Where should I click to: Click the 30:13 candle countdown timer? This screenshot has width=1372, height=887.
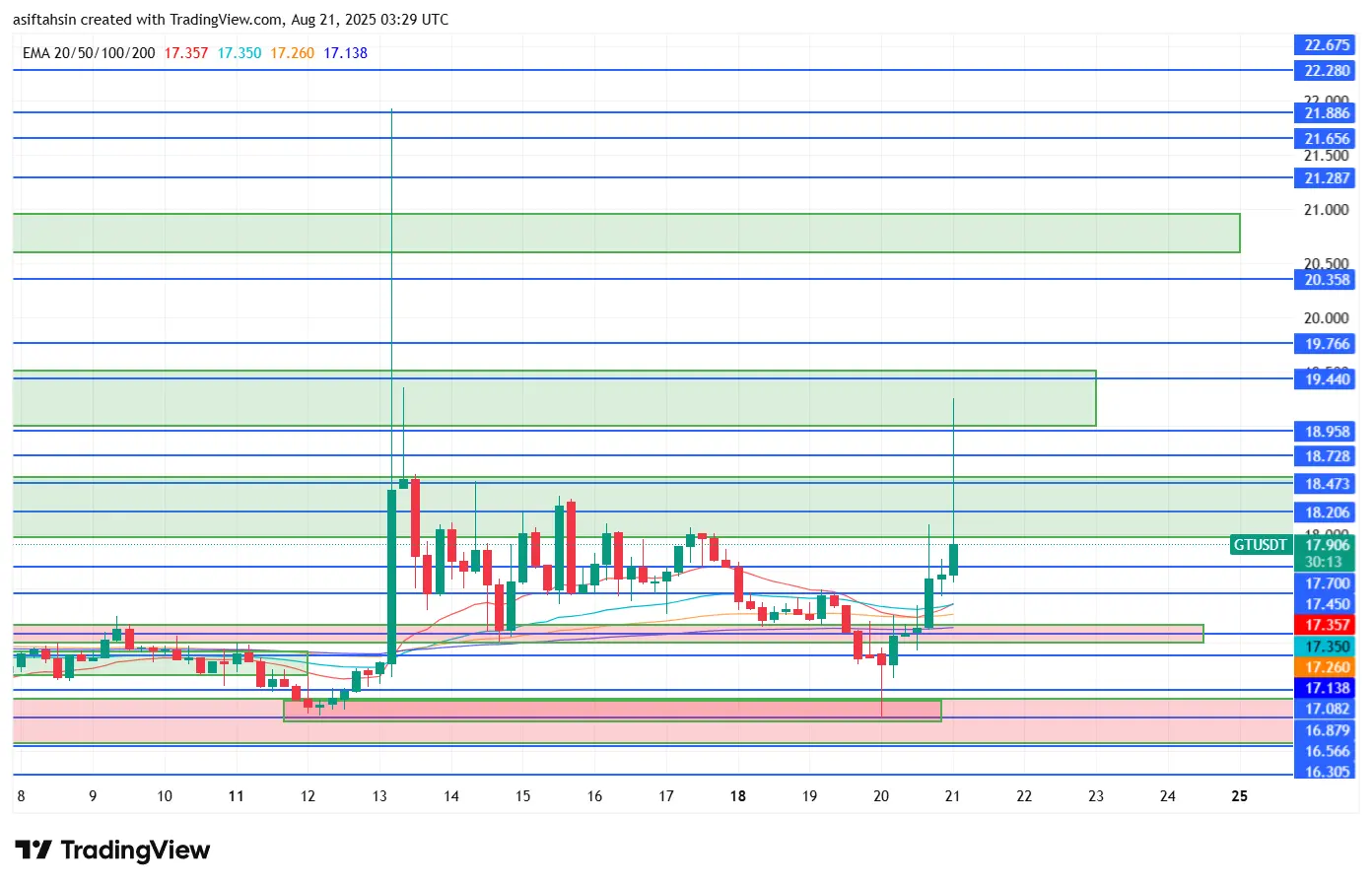click(x=1324, y=562)
